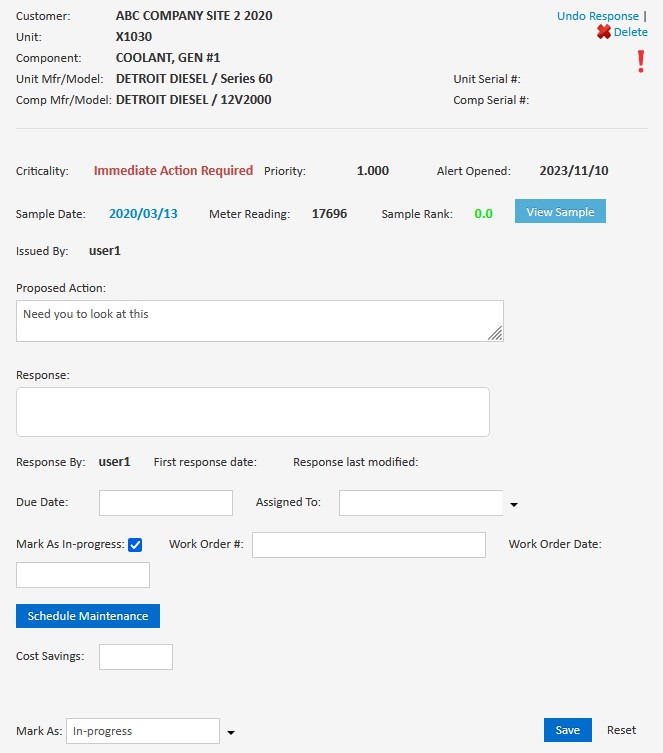Click into the Response text box
The width and height of the screenshot is (663, 753).
point(252,412)
